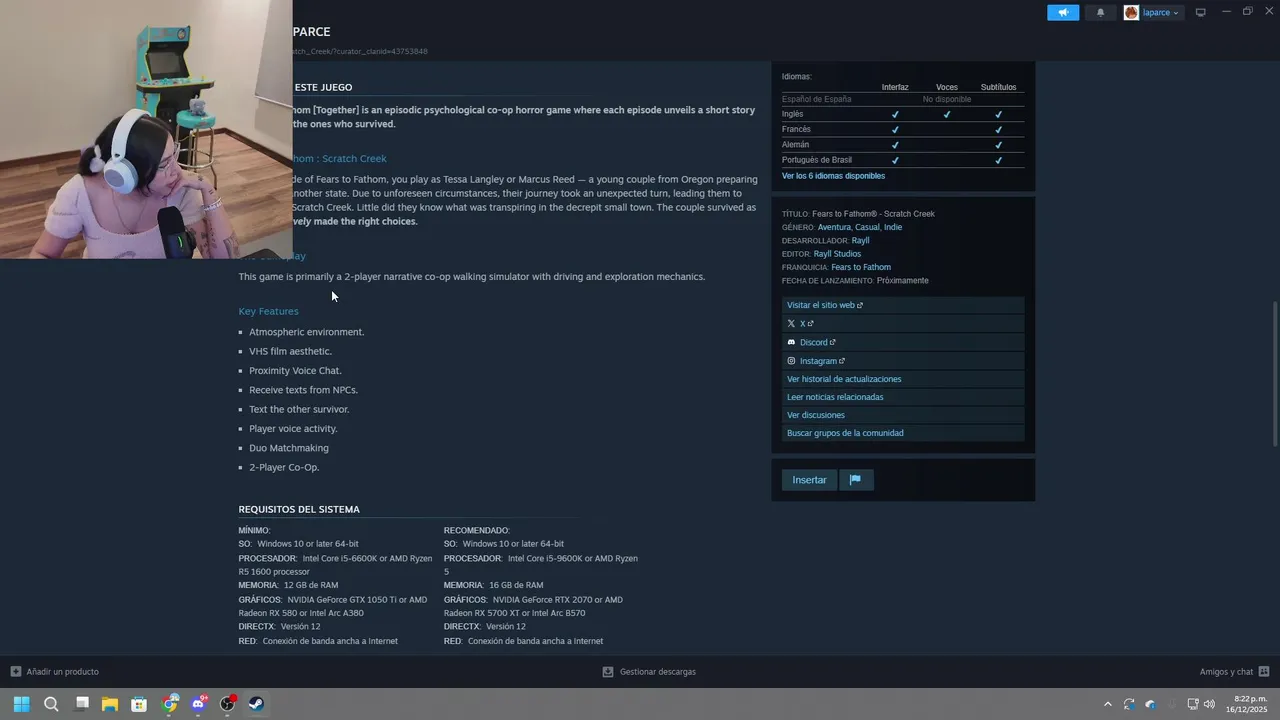Screen dimensions: 1280x720
Task: Click the Portugués de Brasil language row
Action: click(903, 160)
